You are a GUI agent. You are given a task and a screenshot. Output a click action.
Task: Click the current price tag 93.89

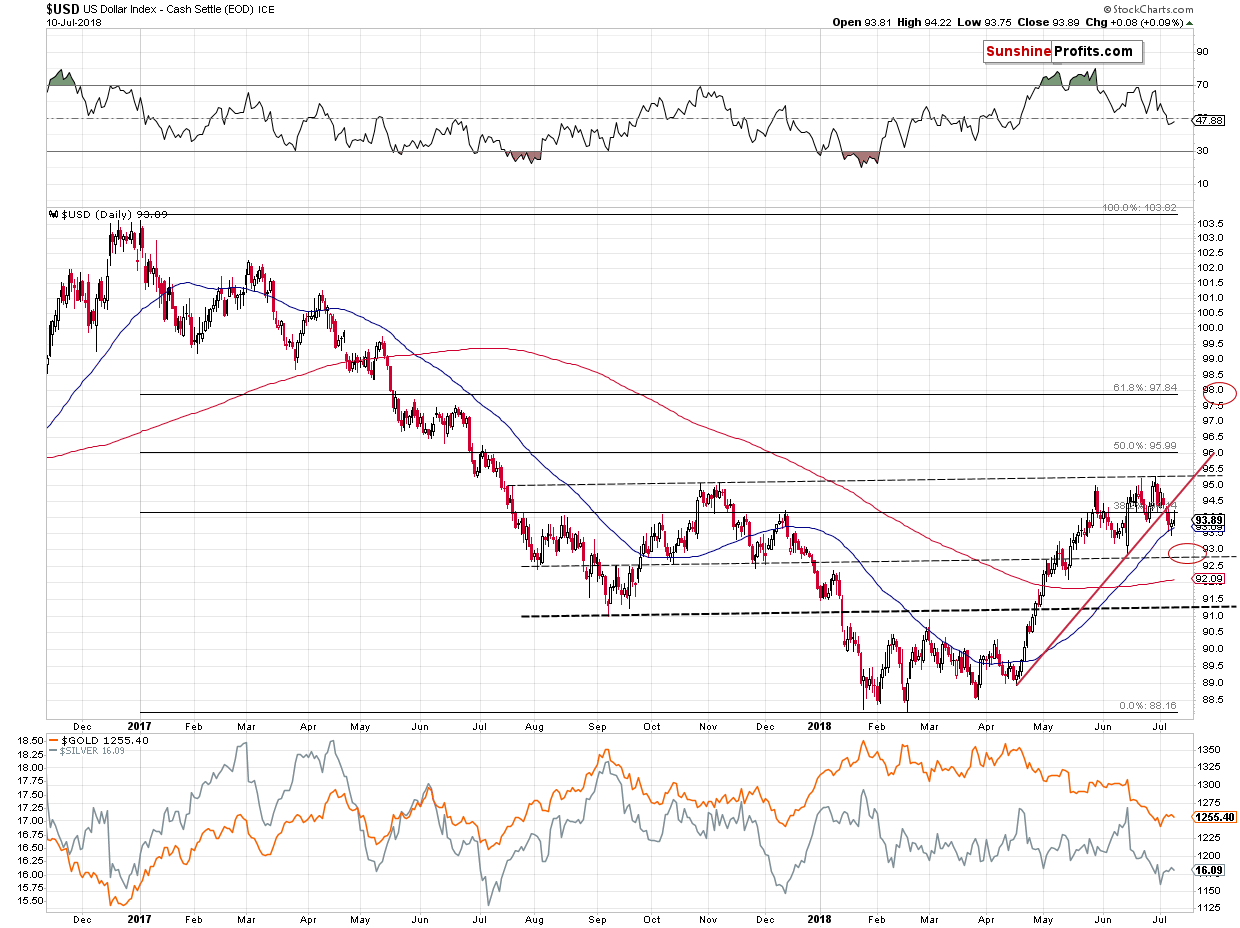(1210, 519)
